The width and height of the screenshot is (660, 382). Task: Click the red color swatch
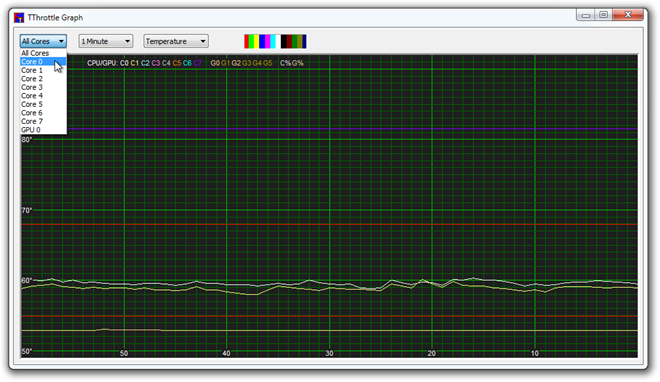pos(247,41)
